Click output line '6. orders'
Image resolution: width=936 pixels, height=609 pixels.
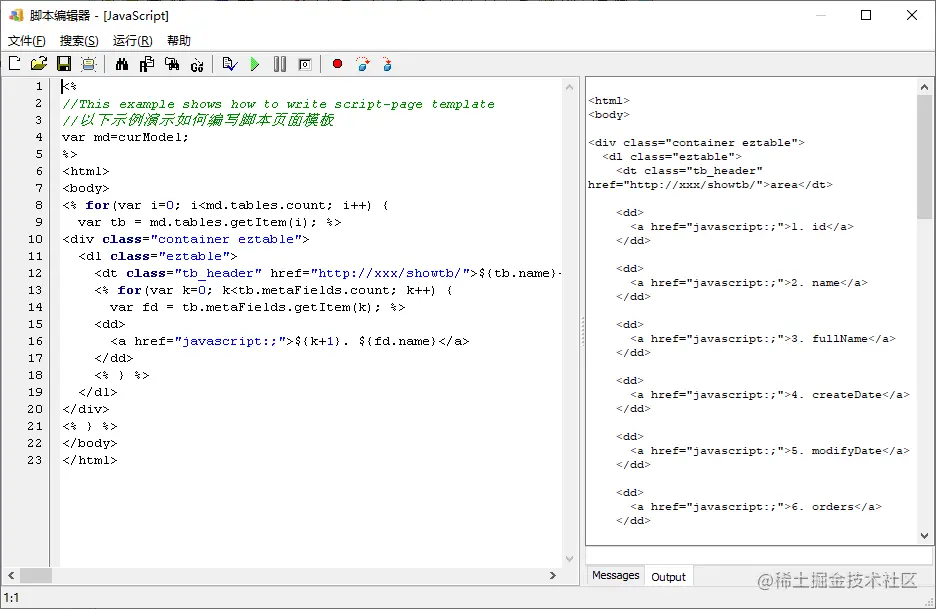[756, 506]
